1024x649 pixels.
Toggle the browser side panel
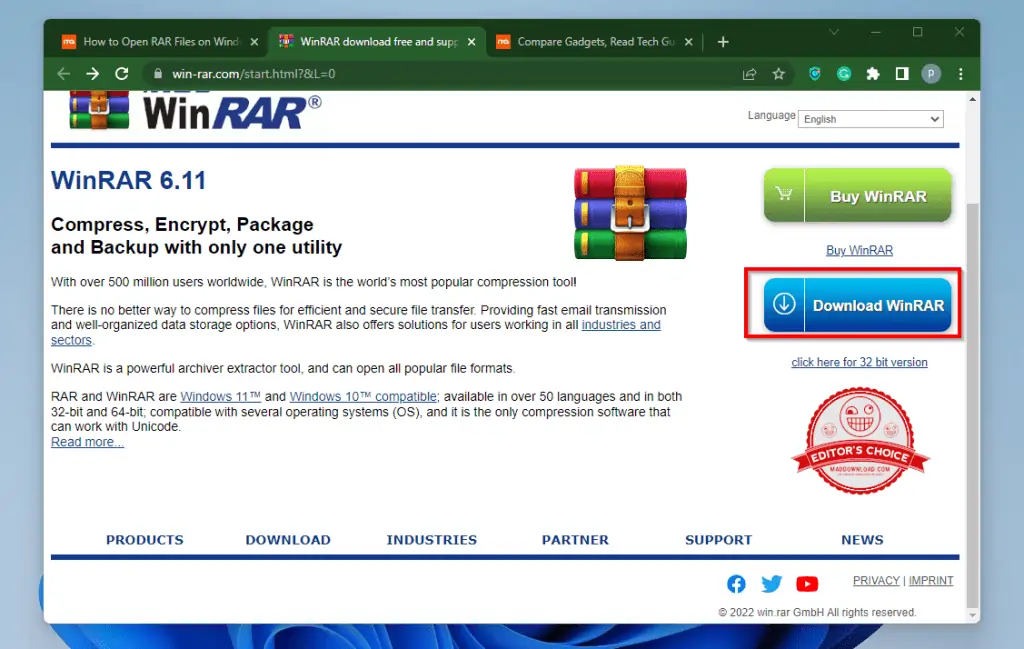(x=902, y=74)
